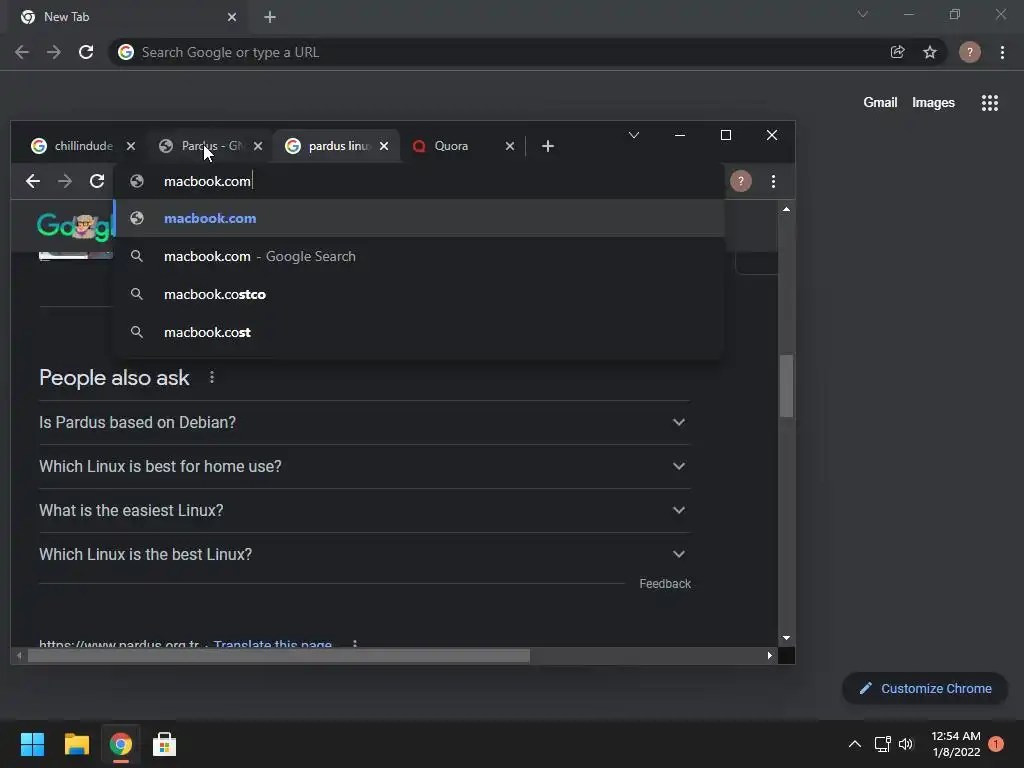
Task: Close the pardus linux tab
Action: tap(384, 146)
